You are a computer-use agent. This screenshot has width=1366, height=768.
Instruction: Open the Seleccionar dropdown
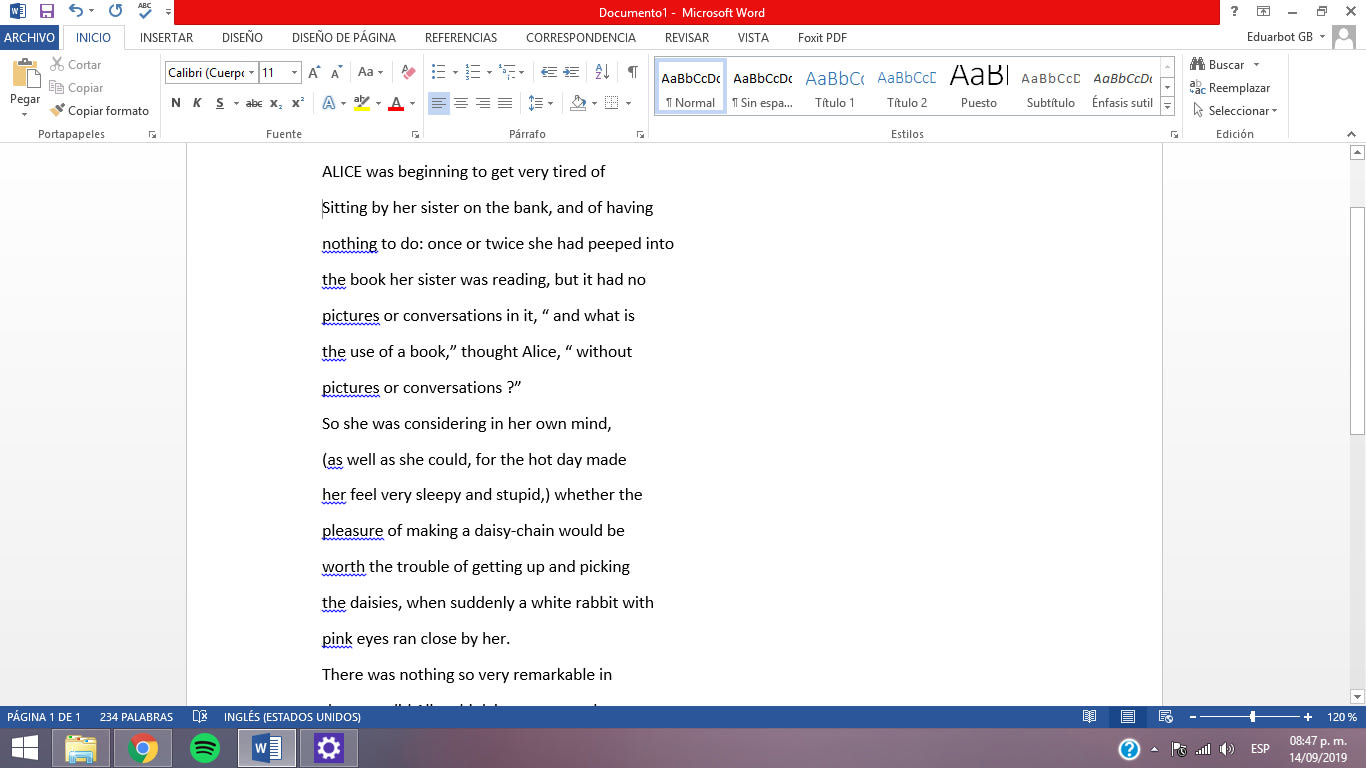(1236, 111)
